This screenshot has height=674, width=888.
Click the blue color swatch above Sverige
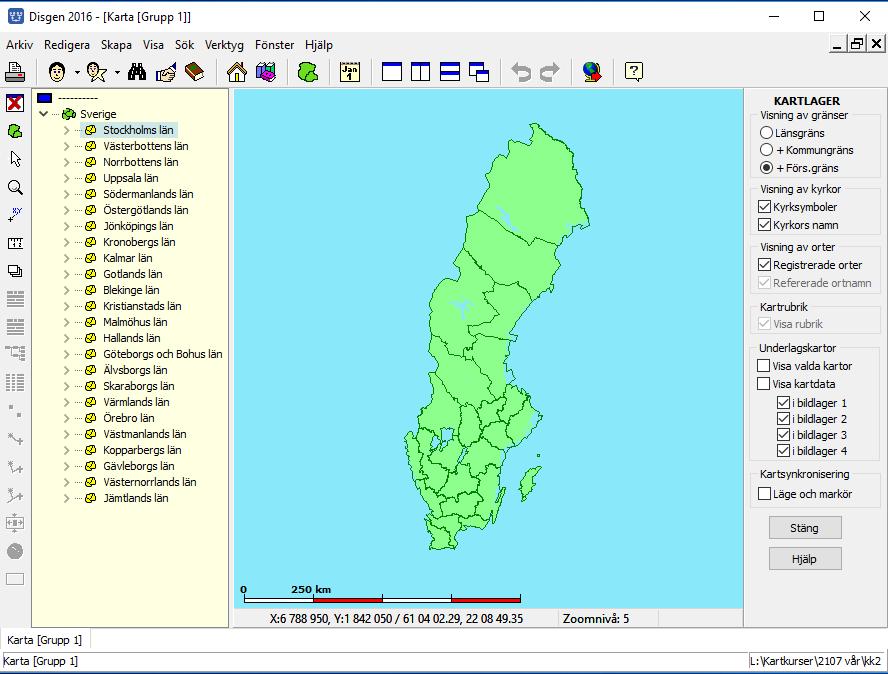click(x=45, y=98)
